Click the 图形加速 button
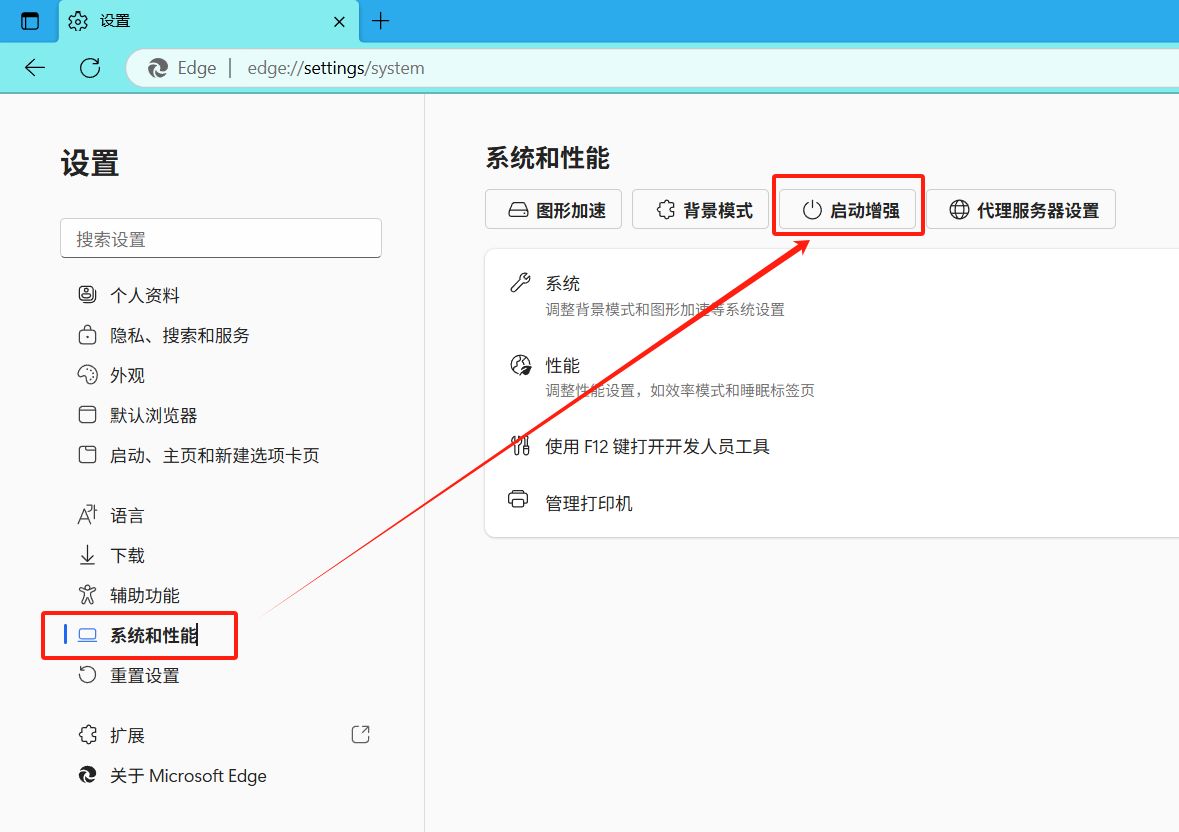The height and width of the screenshot is (832, 1179). [553, 210]
